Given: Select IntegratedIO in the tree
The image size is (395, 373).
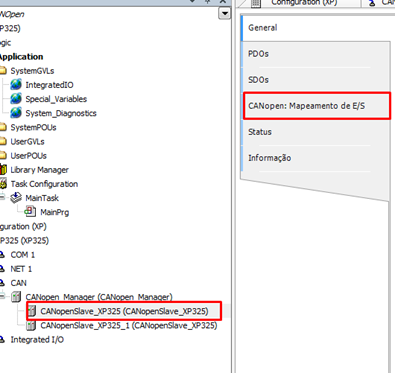Looking at the screenshot, I should (49, 85).
